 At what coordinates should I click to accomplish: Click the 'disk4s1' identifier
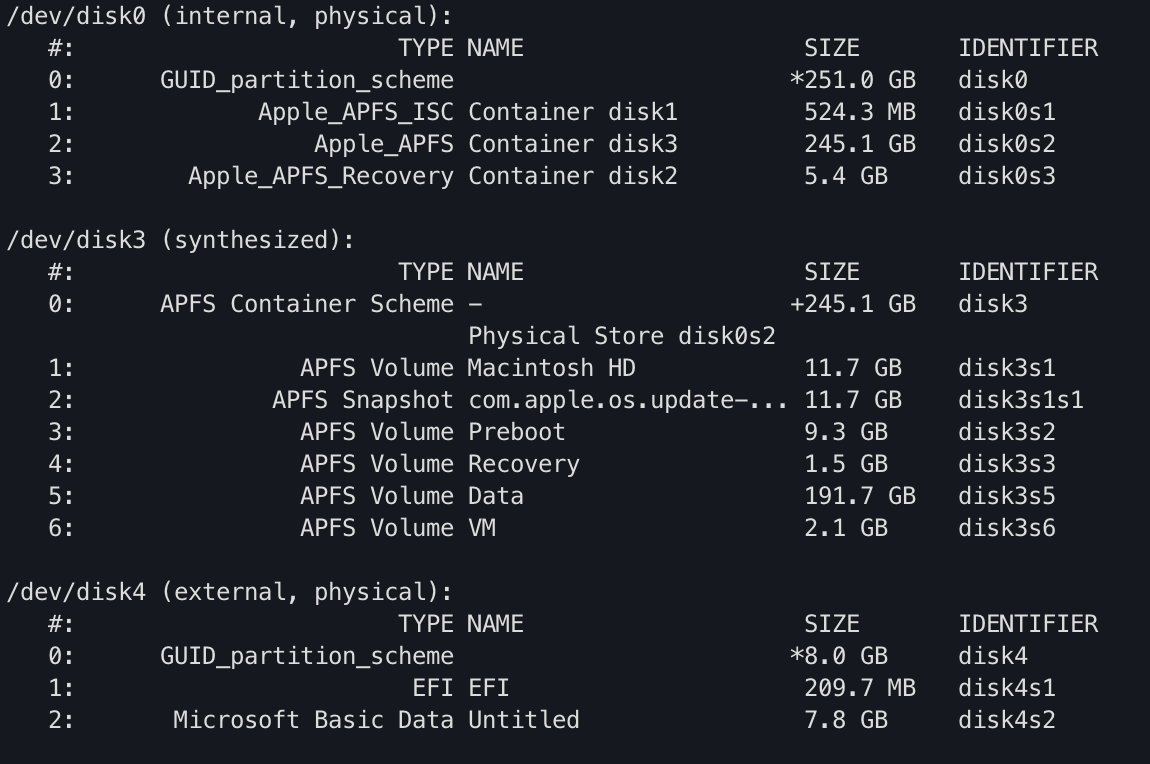point(1006,688)
